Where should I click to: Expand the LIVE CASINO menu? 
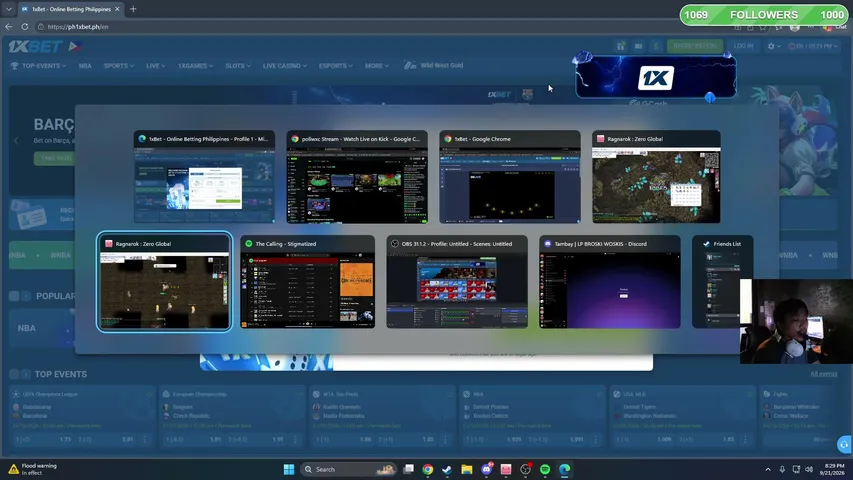tap(285, 66)
